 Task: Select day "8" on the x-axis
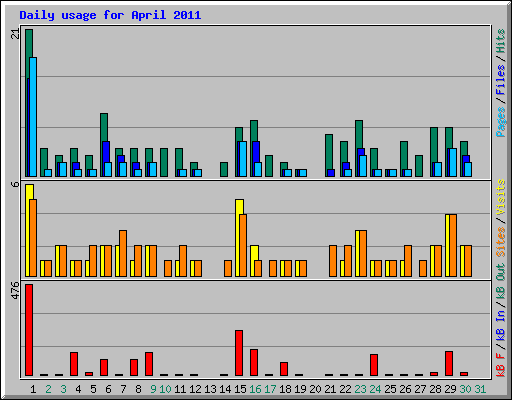pyautogui.click(x=138, y=389)
